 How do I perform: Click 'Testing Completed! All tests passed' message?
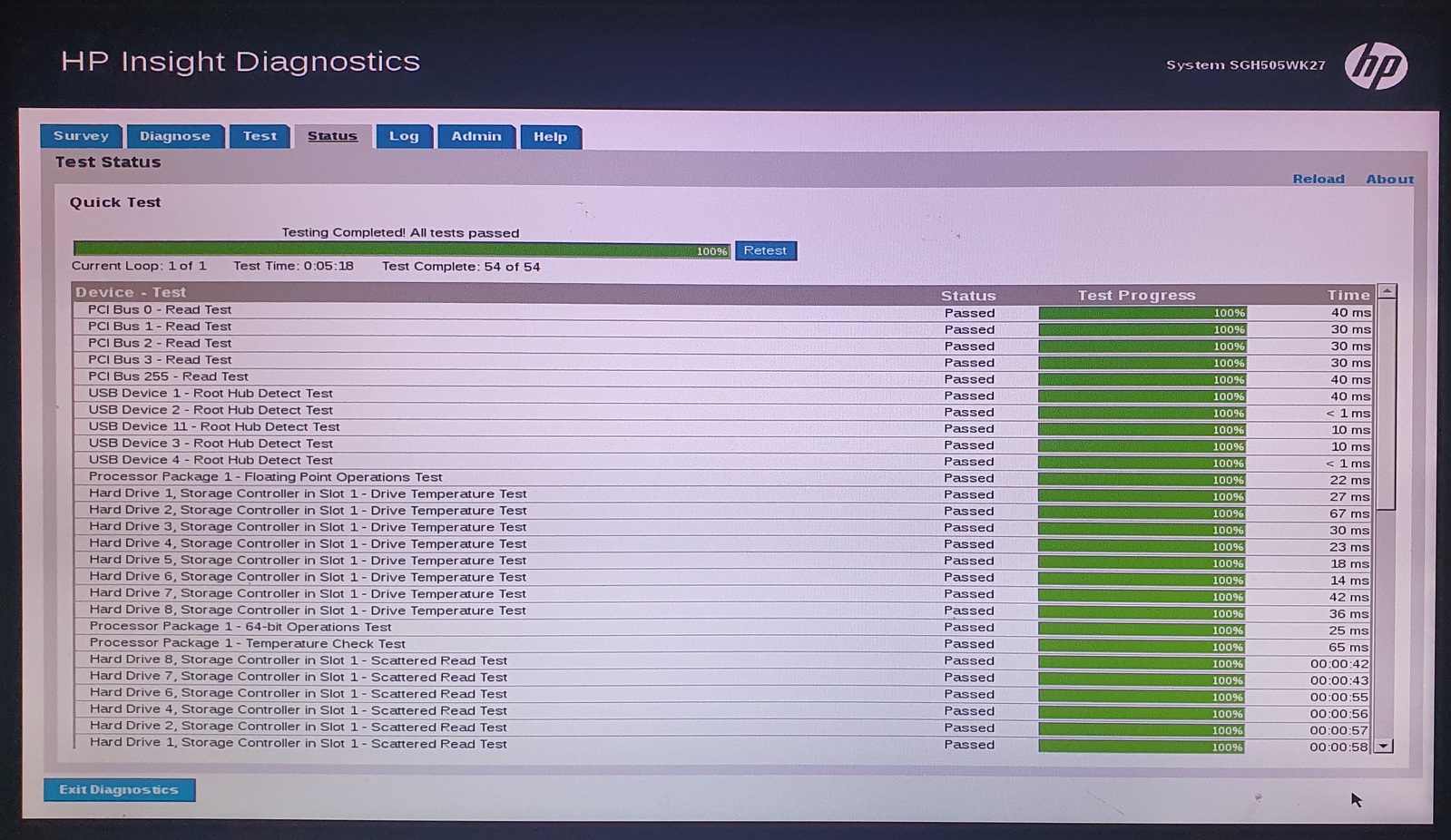(400, 232)
